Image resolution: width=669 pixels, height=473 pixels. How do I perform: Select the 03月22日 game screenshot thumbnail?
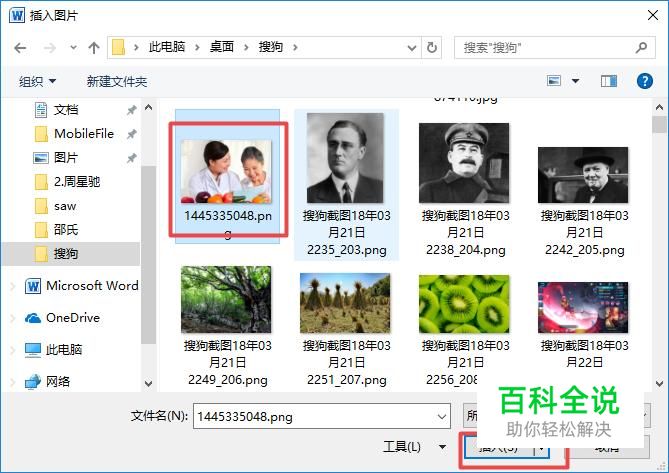(x=583, y=307)
